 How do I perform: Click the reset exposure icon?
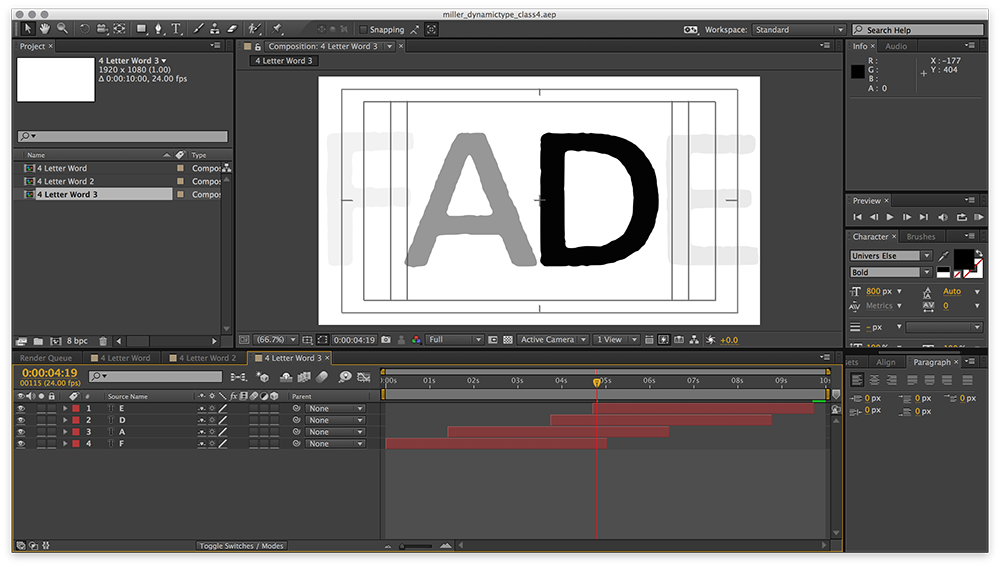pyautogui.click(x=710, y=340)
